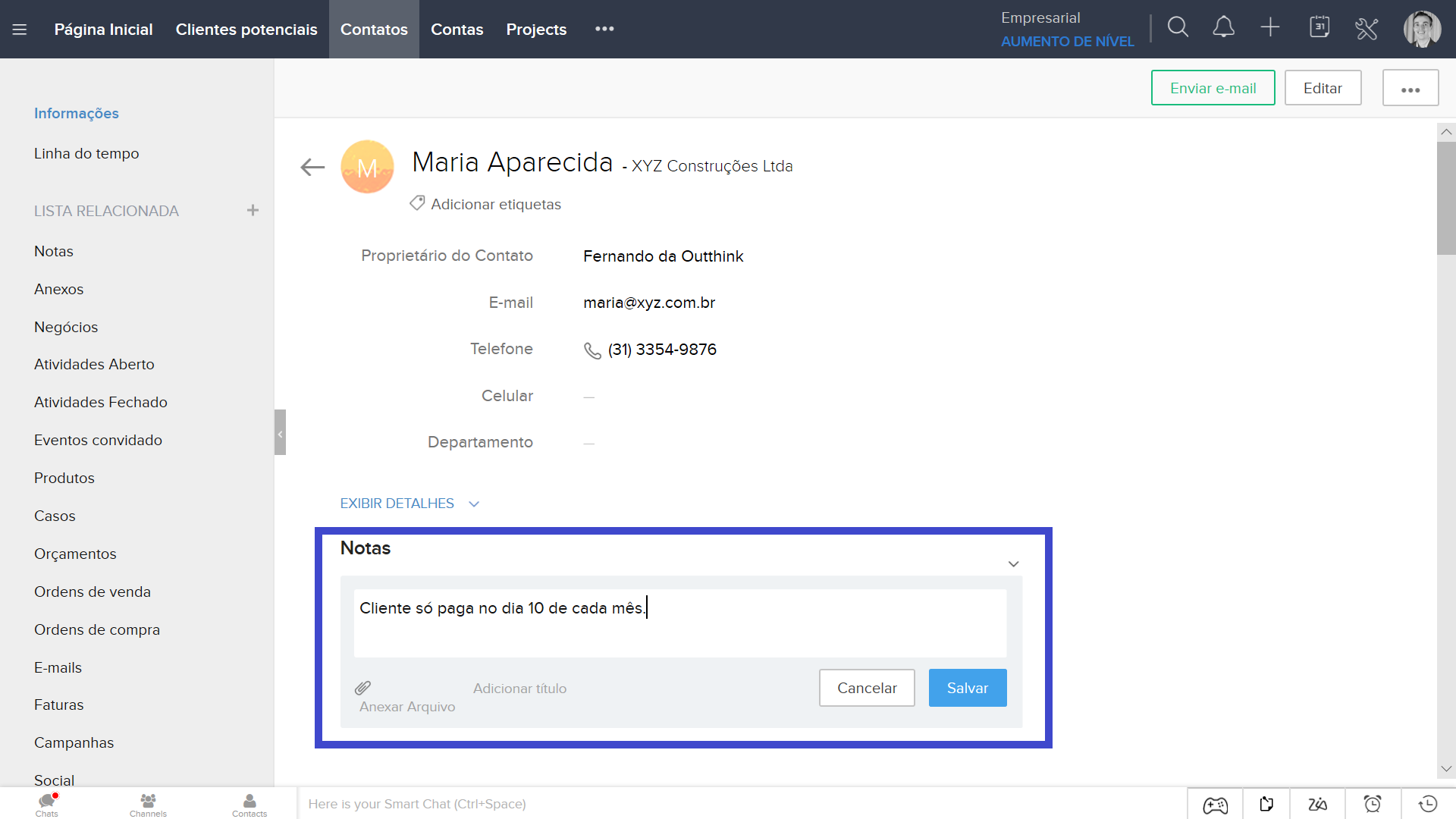Viewport: 1456px width, 819px height.
Task: Open the reminder alarm clock icon
Action: (x=1373, y=804)
